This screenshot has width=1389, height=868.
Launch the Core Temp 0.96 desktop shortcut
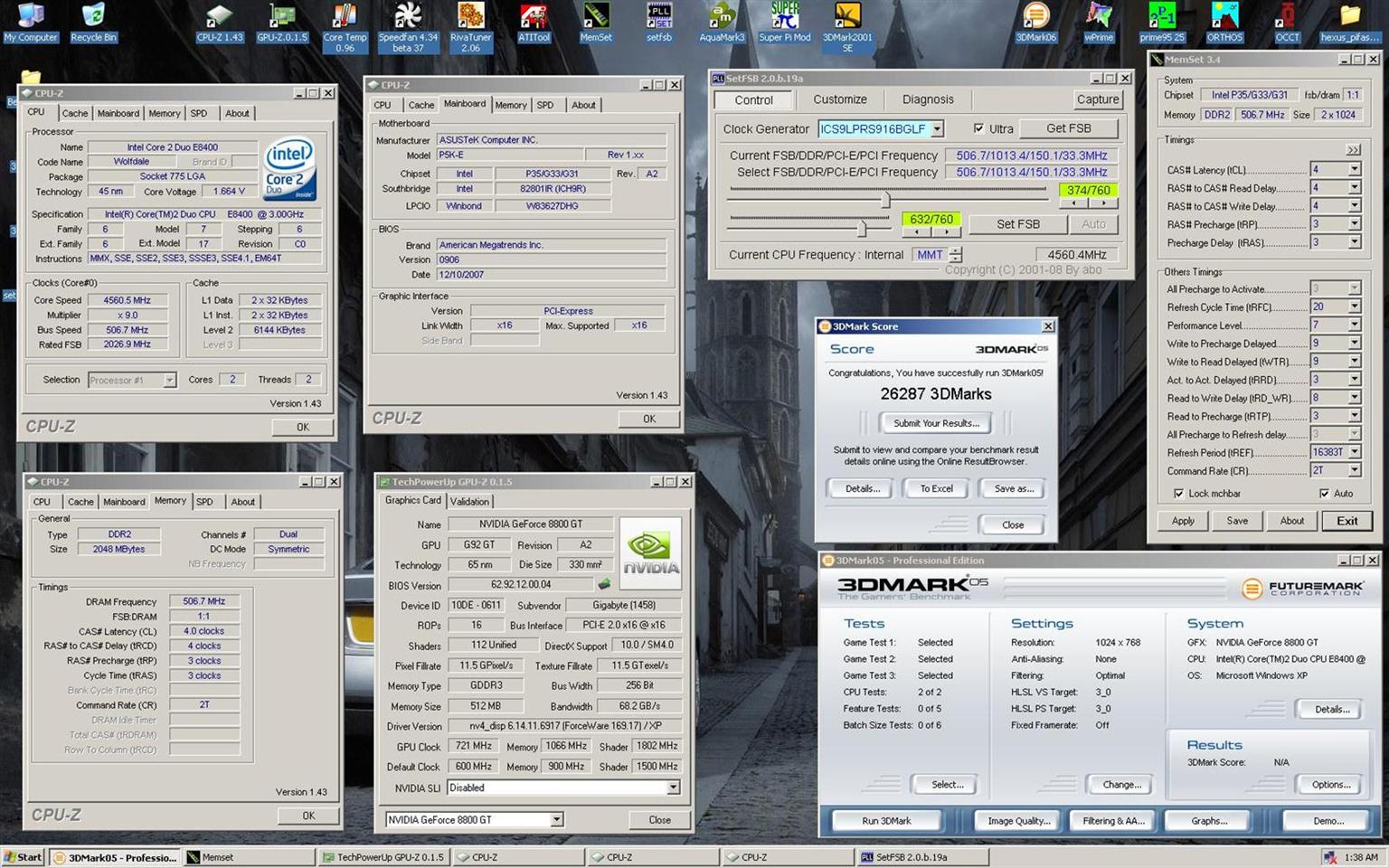pos(345,27)
